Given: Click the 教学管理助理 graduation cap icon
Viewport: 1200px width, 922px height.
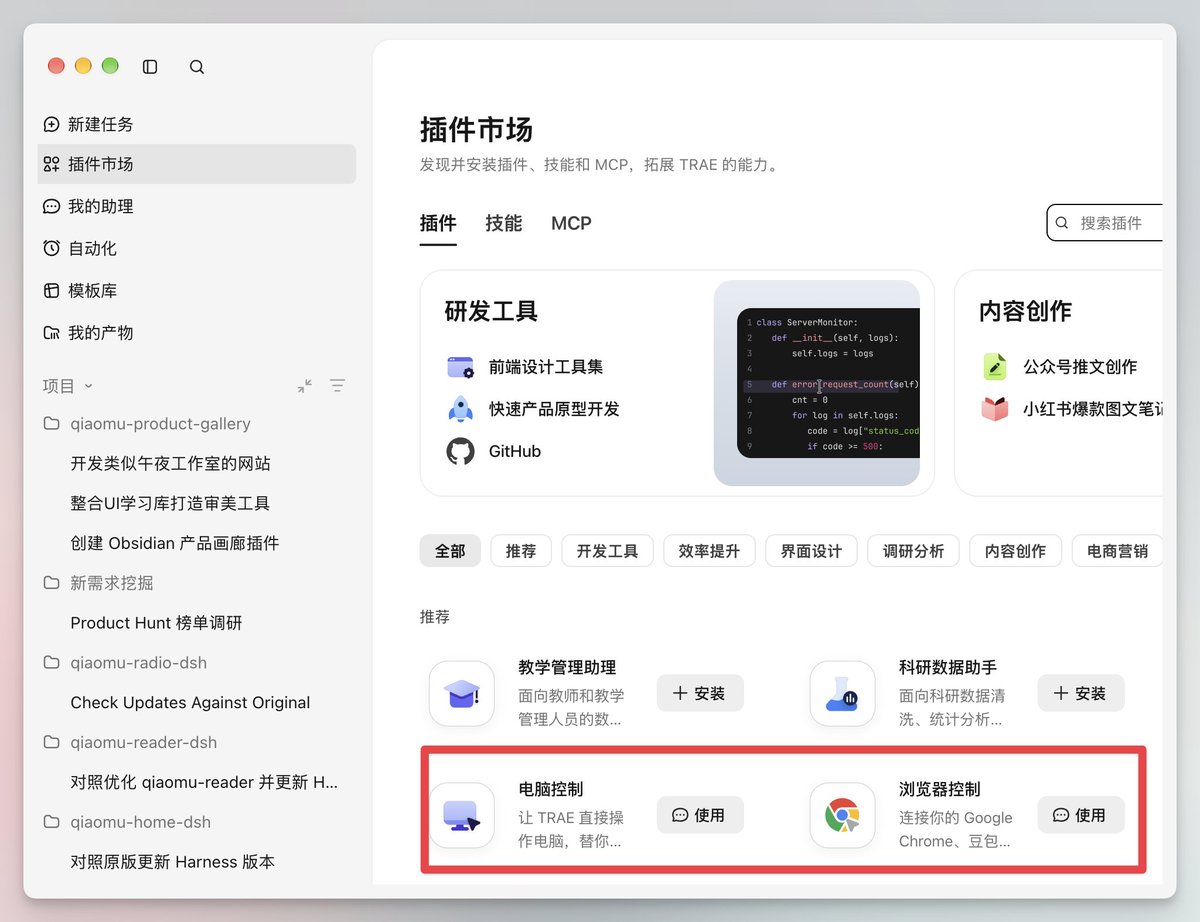Looking at the screenshot, I should pyautogui.click(x=462, y=693).
